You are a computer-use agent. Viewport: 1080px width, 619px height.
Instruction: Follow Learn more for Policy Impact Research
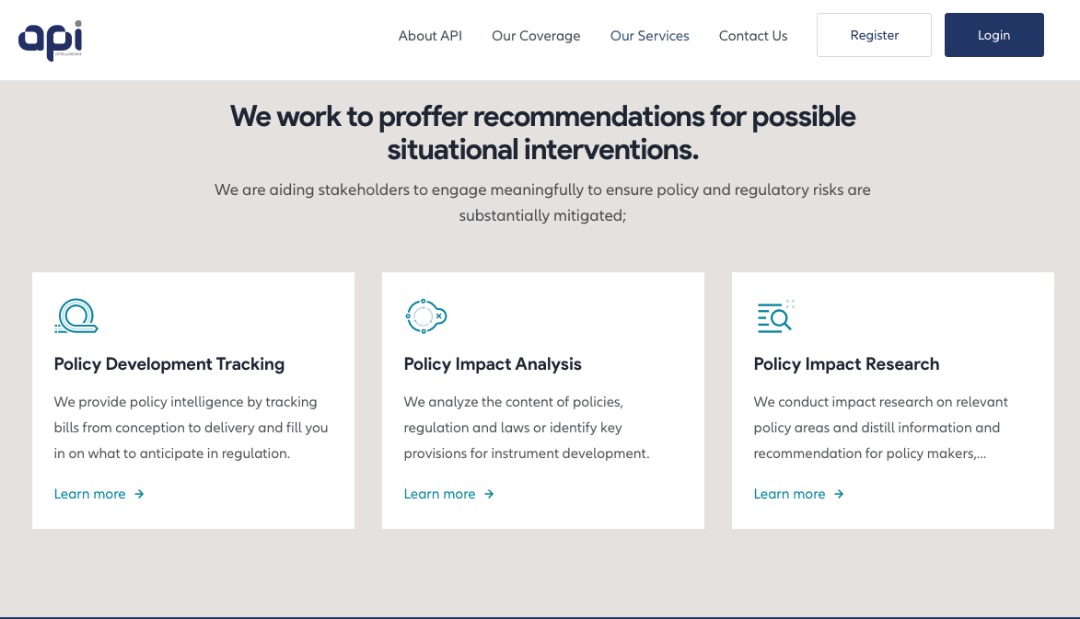(790, 494)
